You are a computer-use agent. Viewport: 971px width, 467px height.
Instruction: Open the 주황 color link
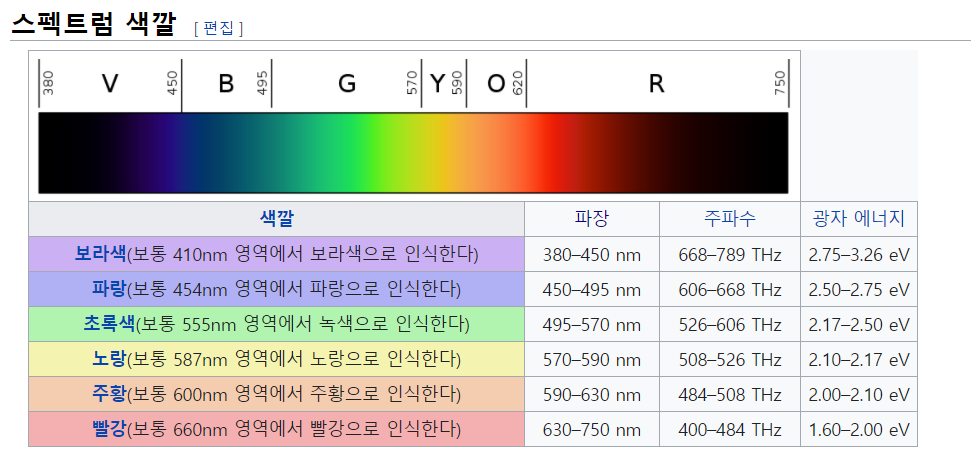pyautogui.click(x=109, y=393)
